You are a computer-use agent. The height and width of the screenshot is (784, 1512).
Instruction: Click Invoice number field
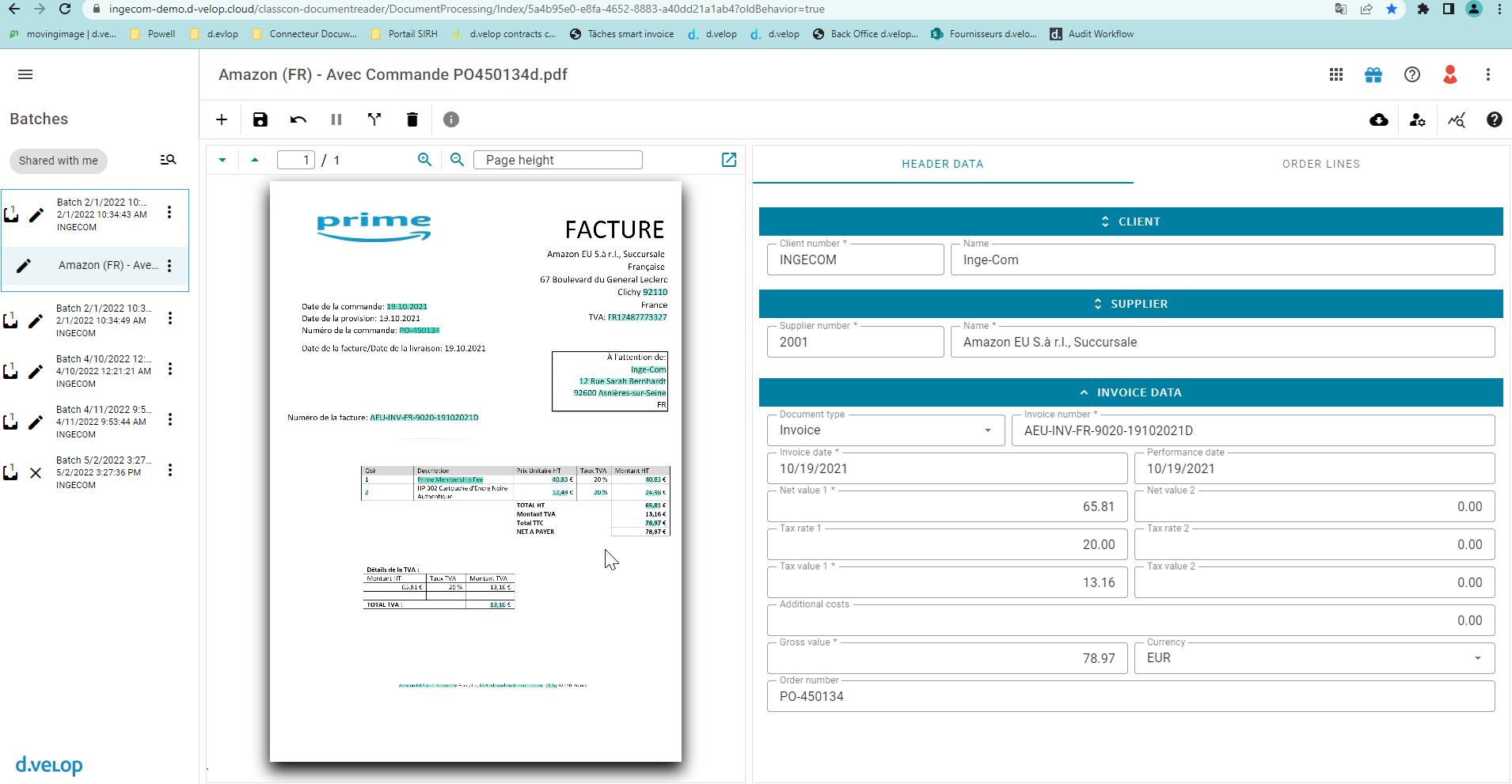click(1253, 430)
